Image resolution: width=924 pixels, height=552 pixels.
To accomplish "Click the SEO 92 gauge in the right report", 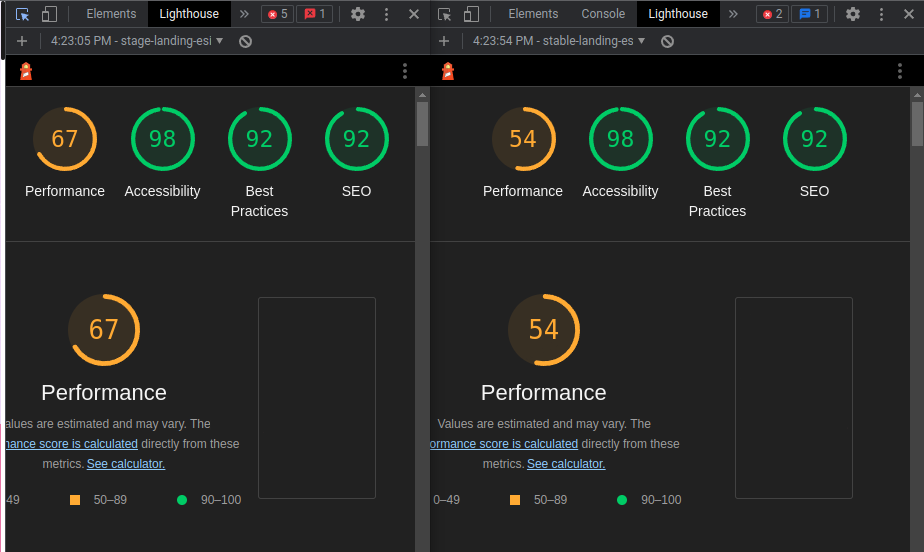I will point(814,139).
